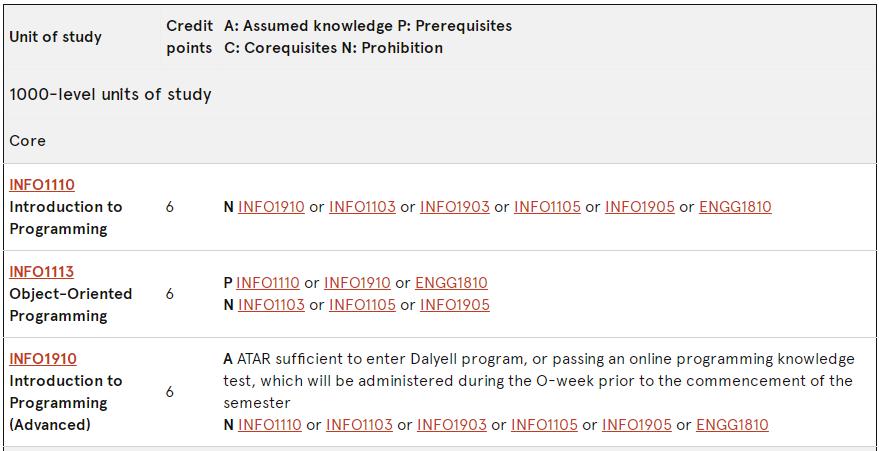
Task: Select ENGG1810 prerequisite link for INFO1113
Action: click(x=451, y=283)
